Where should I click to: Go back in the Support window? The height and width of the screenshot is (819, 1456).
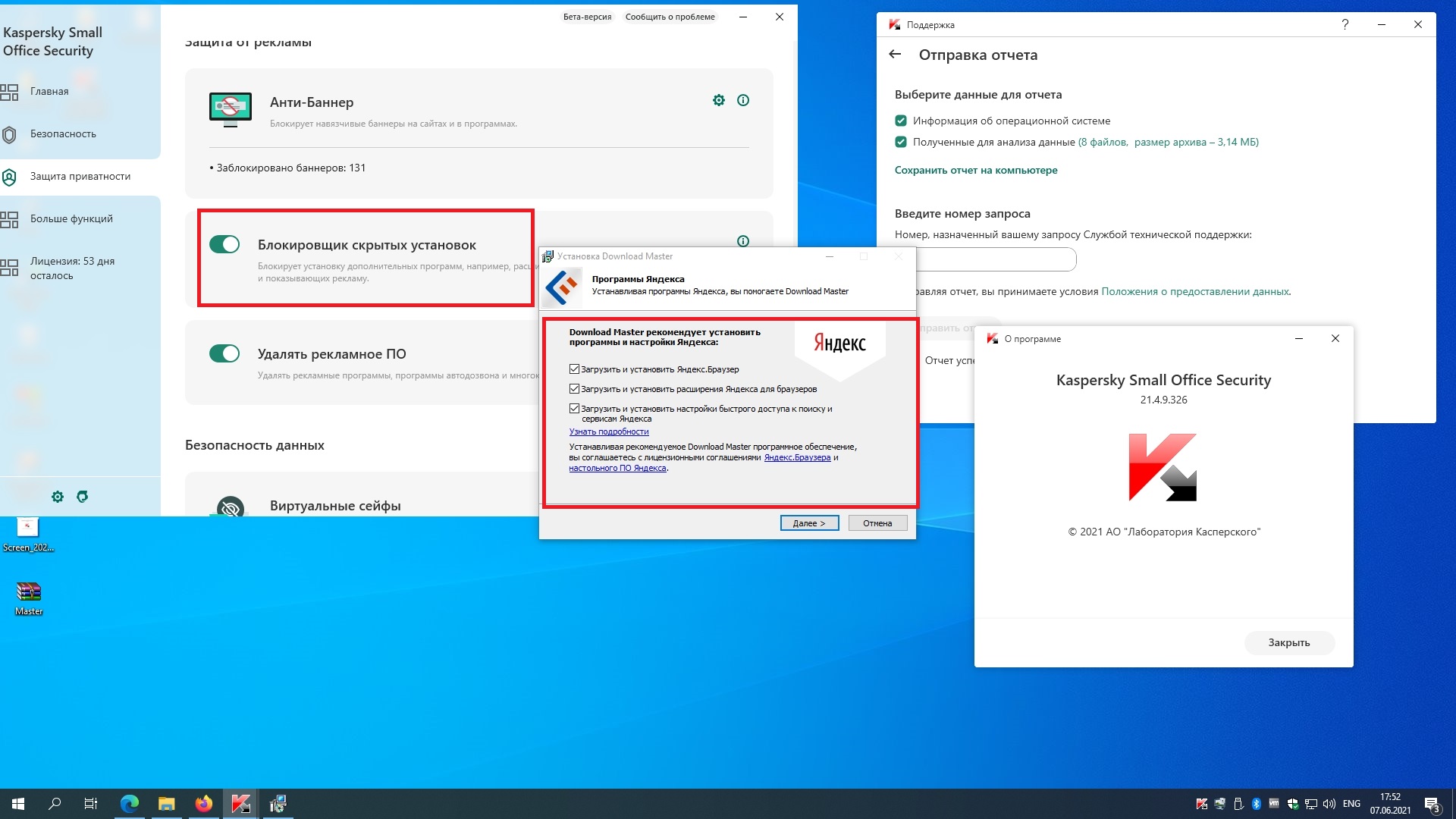[x=895, y=55]
